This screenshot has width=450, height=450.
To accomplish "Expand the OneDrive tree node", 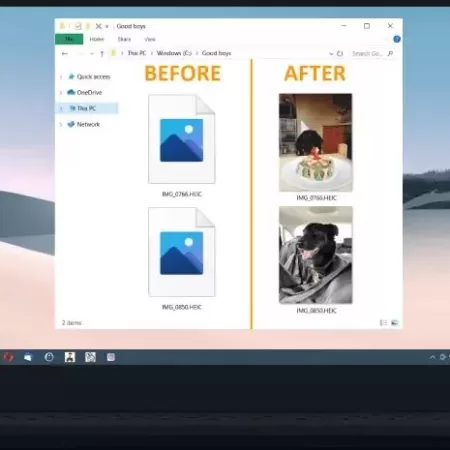I will 61,93.
